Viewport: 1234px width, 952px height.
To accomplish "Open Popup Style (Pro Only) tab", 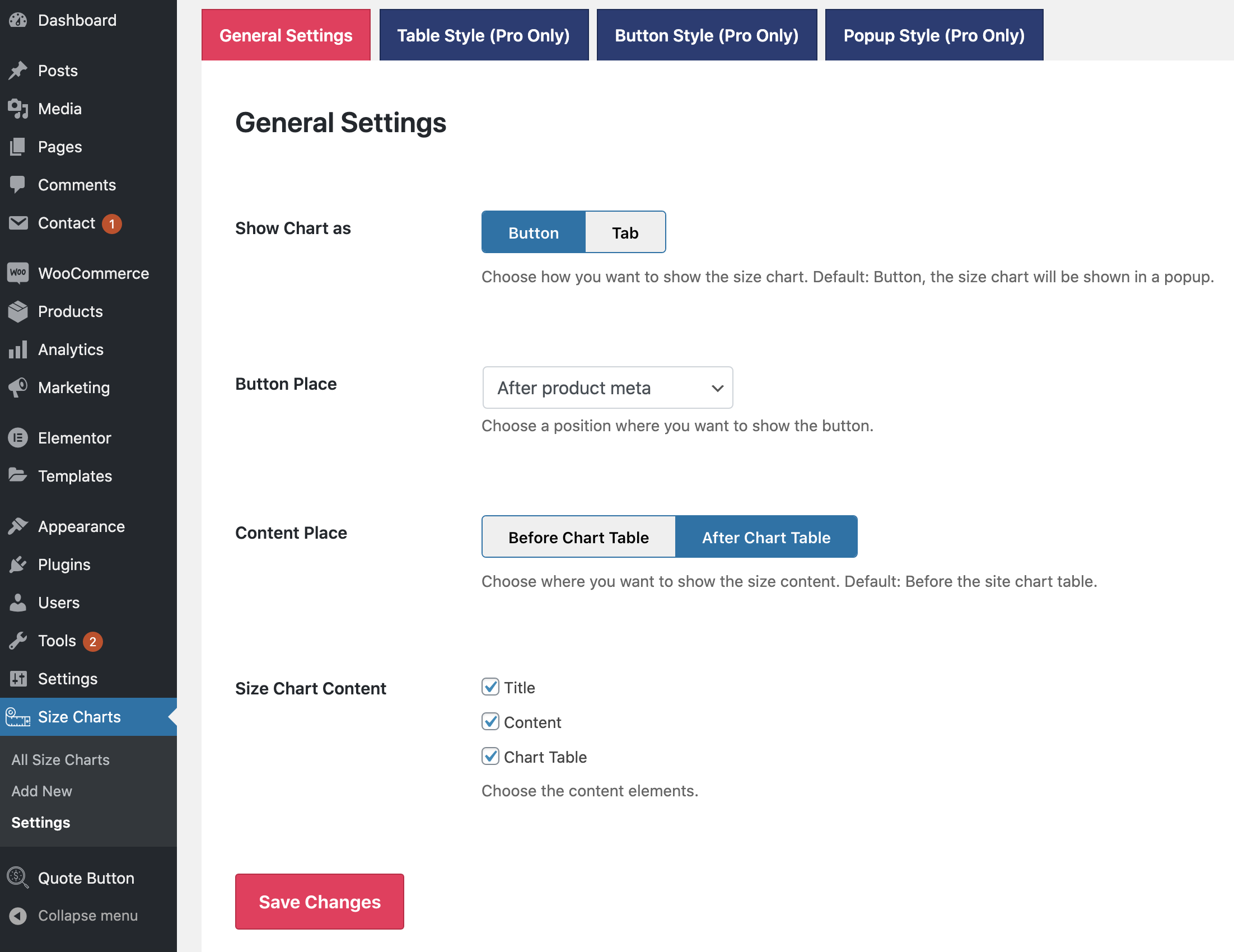I will pos(933,35).
